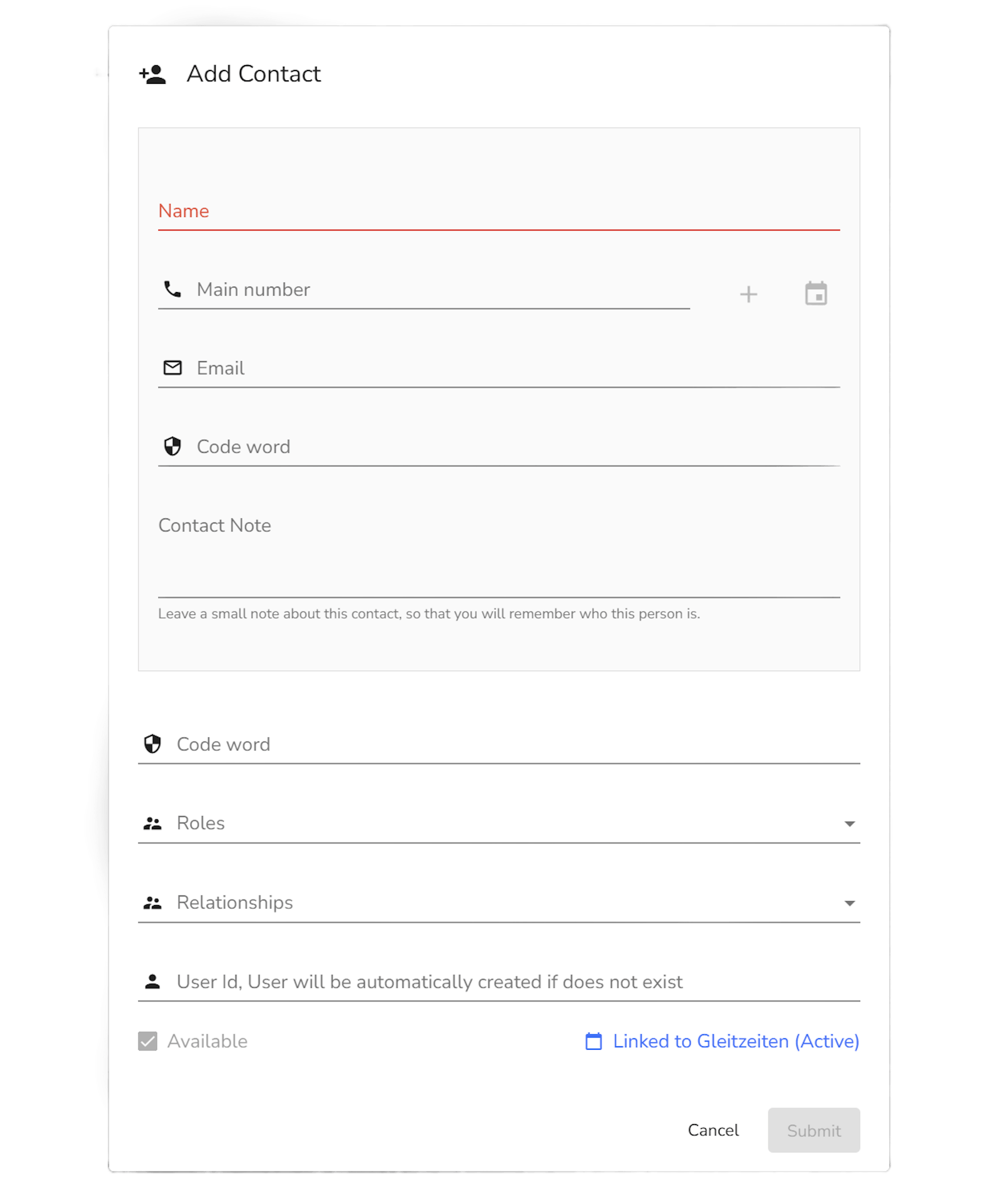Click the group icon beside Roles

point(152,823)
